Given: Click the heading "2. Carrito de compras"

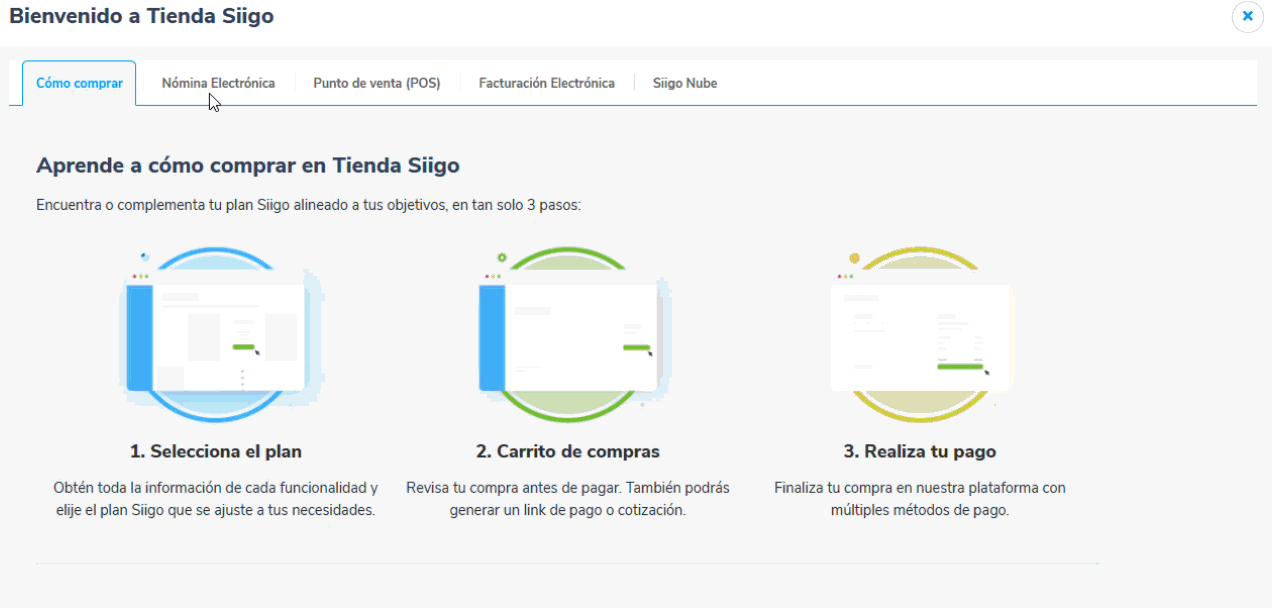Looking at the screenshot, I should [568, 452].
